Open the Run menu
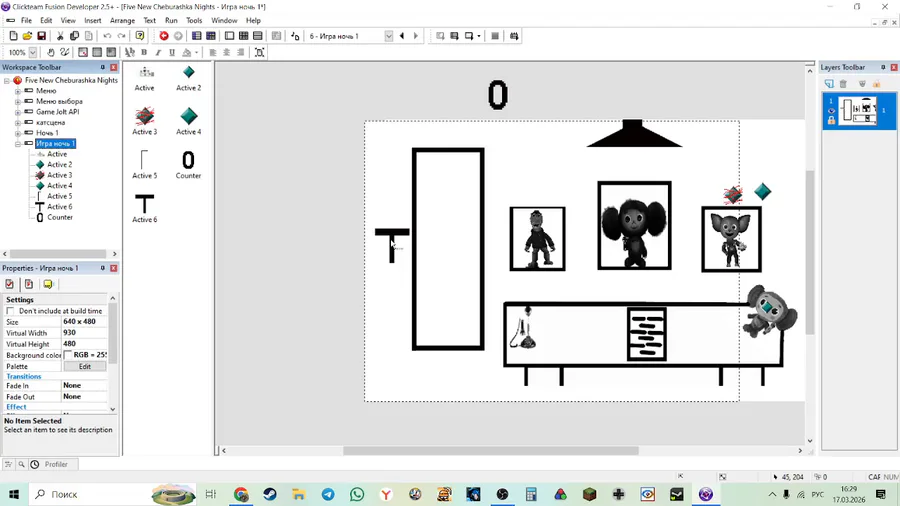 coord(171,20)
